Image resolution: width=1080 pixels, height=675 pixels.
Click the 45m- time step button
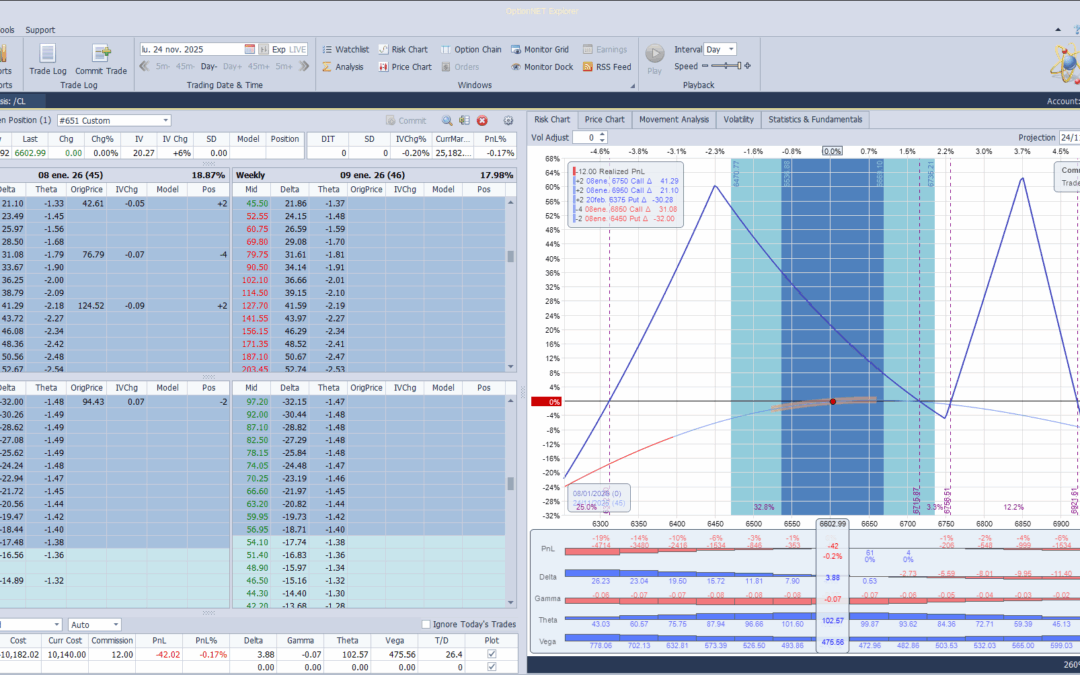(x=185, y=67)
